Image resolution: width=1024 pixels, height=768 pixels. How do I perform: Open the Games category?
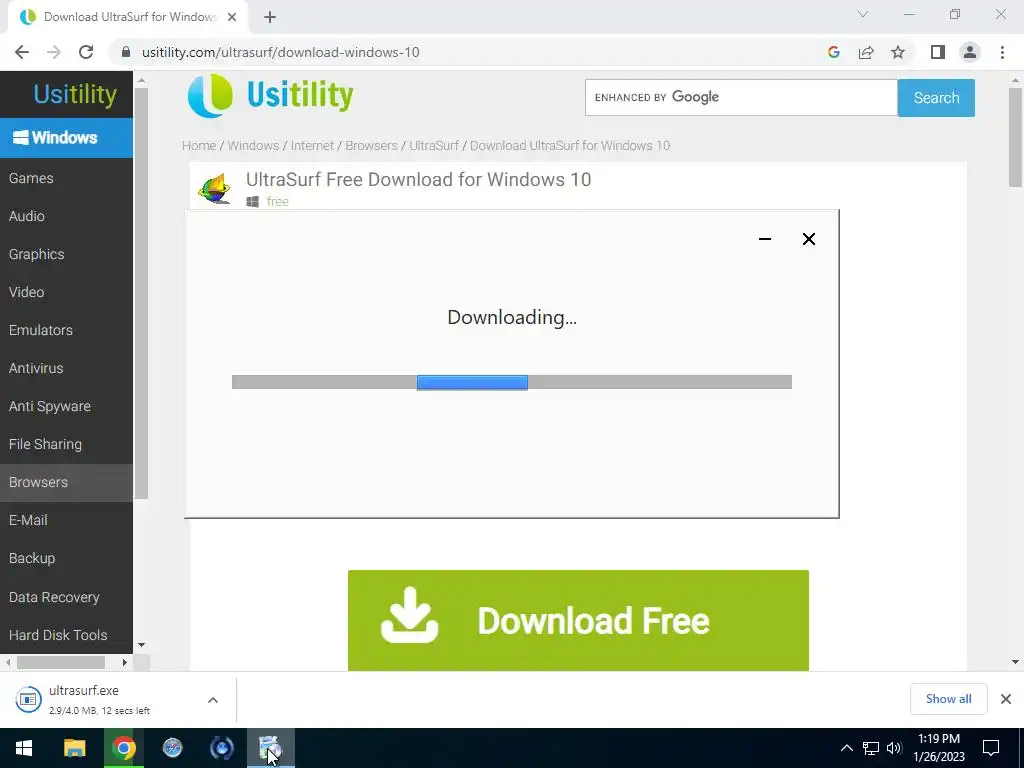tap(66, 178)
